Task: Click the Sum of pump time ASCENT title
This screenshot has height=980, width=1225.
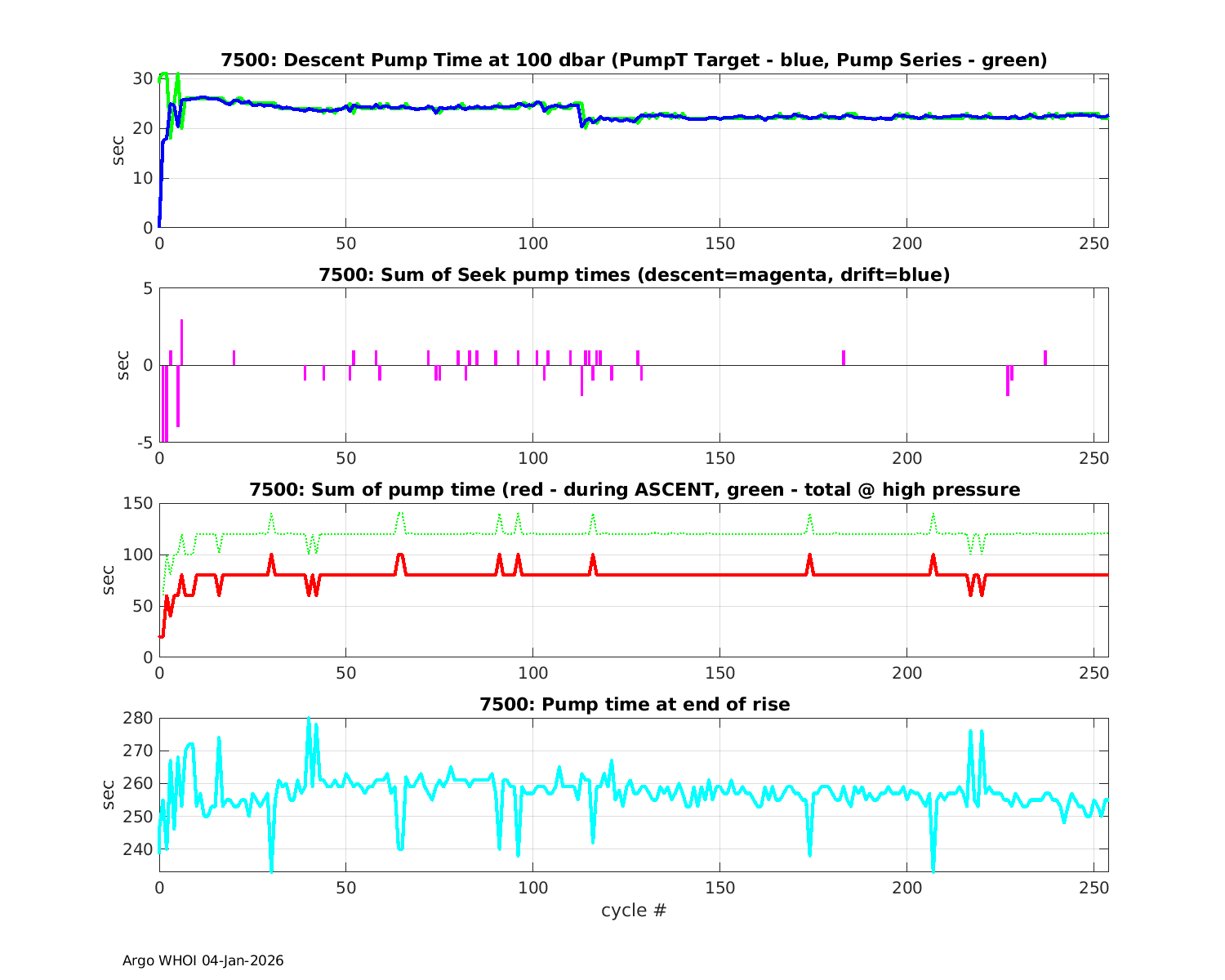Action: pyautogui.click(x=634, y=490)
